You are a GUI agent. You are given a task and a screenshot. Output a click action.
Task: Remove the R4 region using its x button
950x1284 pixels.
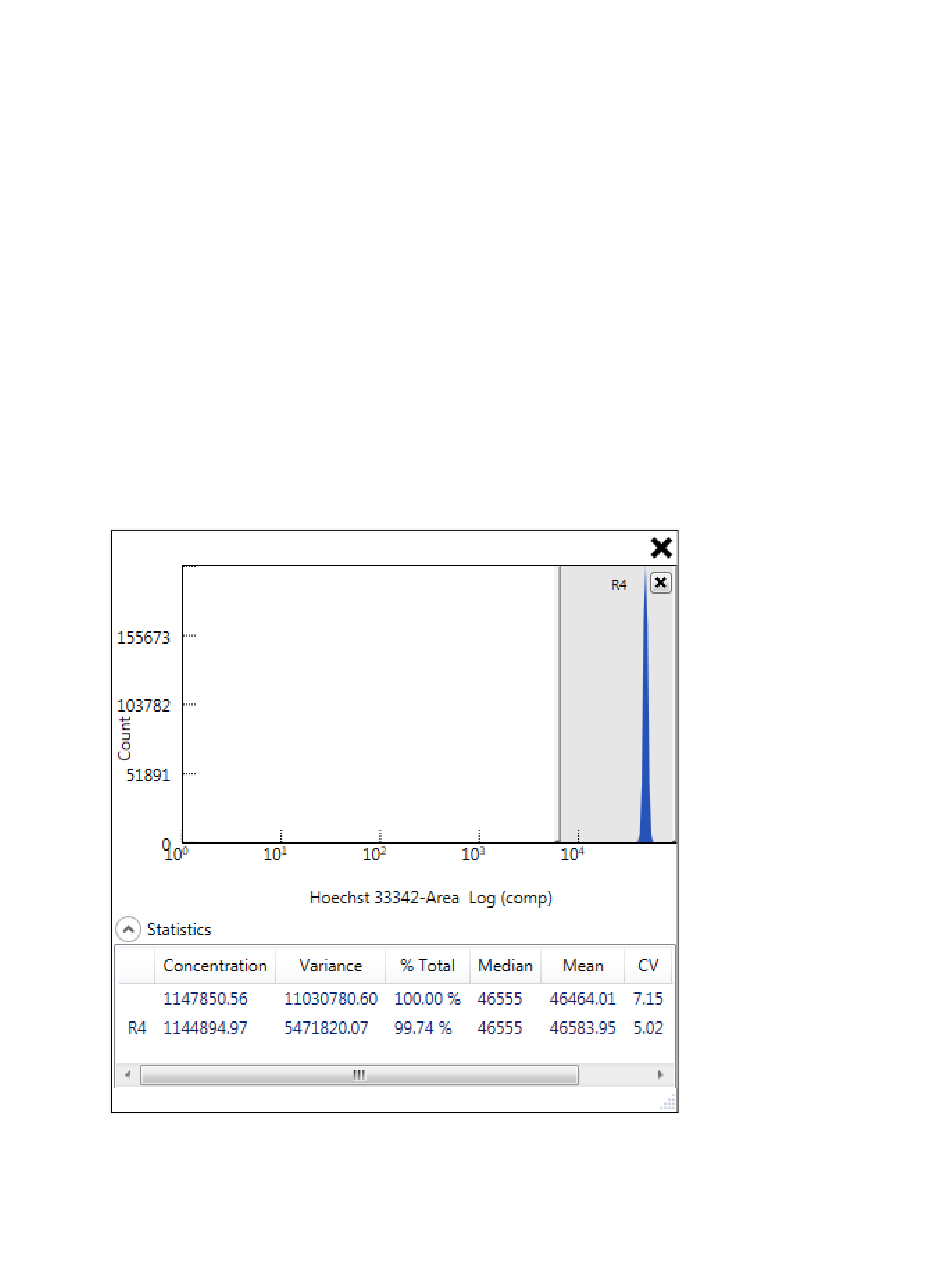(x=660, y=583)
